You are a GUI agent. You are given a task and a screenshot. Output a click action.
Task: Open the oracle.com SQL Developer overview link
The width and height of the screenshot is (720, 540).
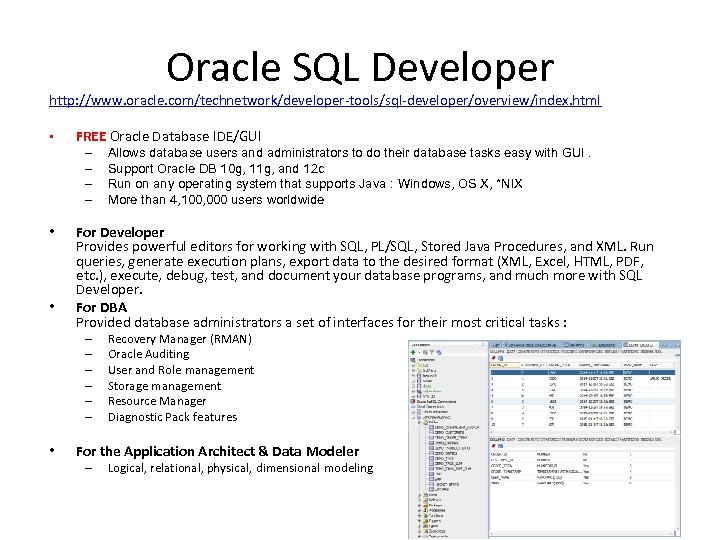coord(325,100)
